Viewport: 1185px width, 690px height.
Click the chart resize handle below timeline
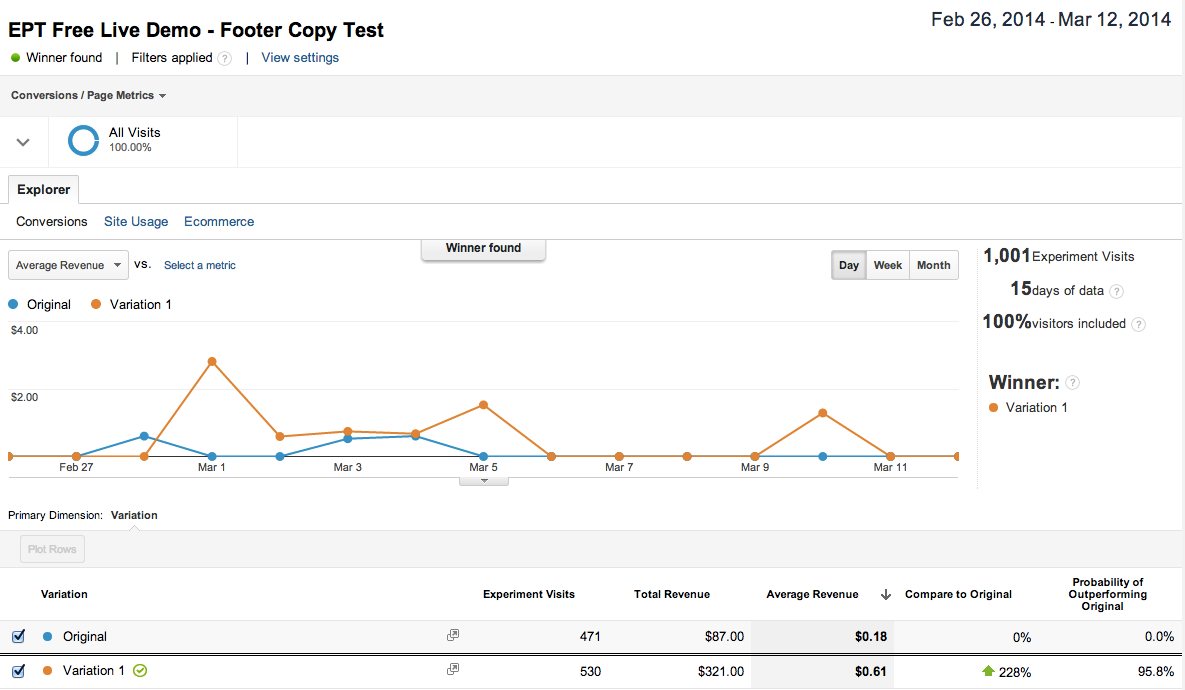pos(484,481)
